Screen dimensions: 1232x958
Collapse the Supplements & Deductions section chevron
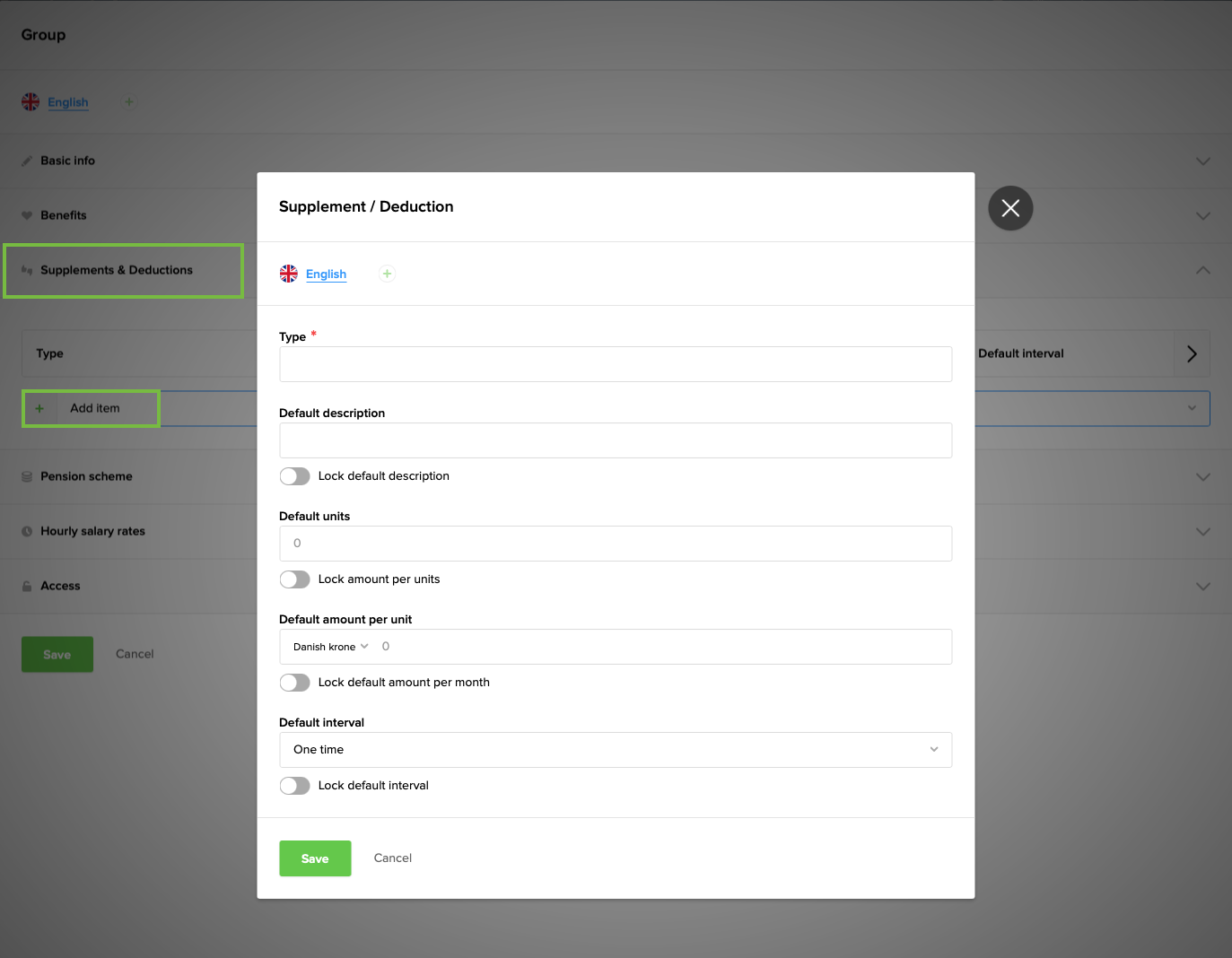coord(1203,270)
